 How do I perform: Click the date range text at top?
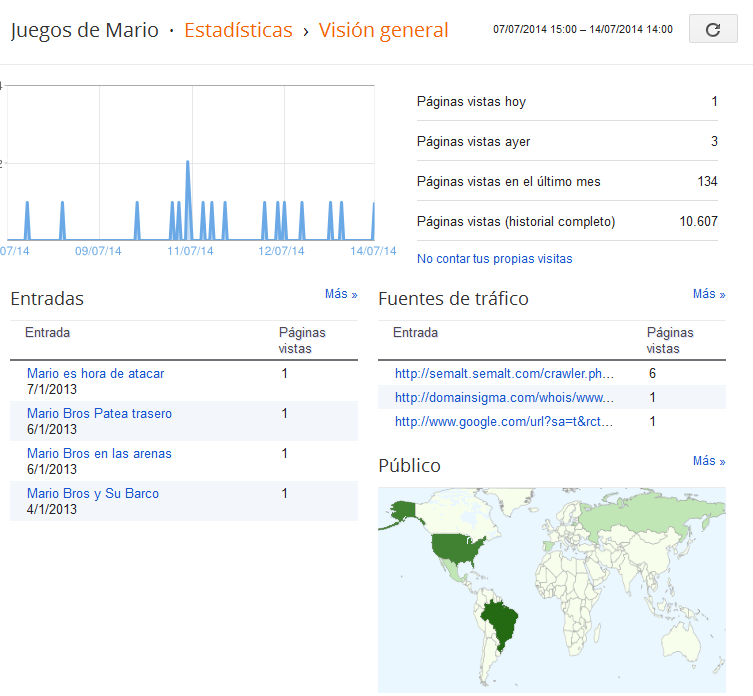[583, 29]
